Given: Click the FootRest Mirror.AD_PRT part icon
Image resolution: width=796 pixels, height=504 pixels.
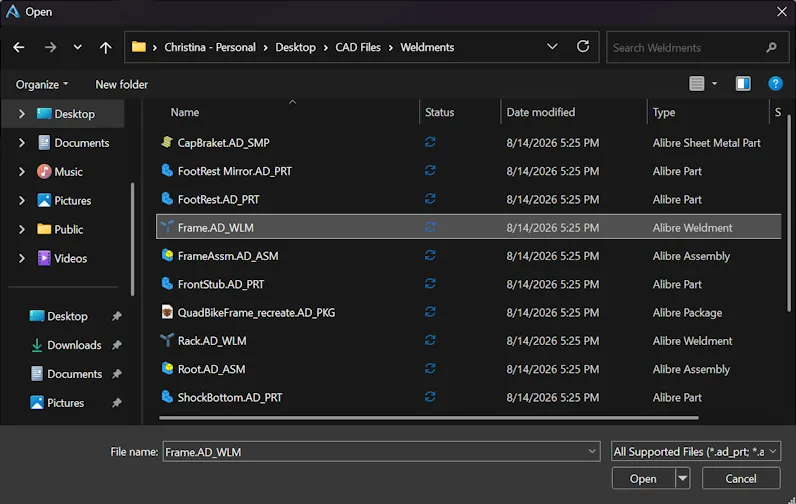Looking at the screenshot, I should pyautogui.click(x=167, y=171).
